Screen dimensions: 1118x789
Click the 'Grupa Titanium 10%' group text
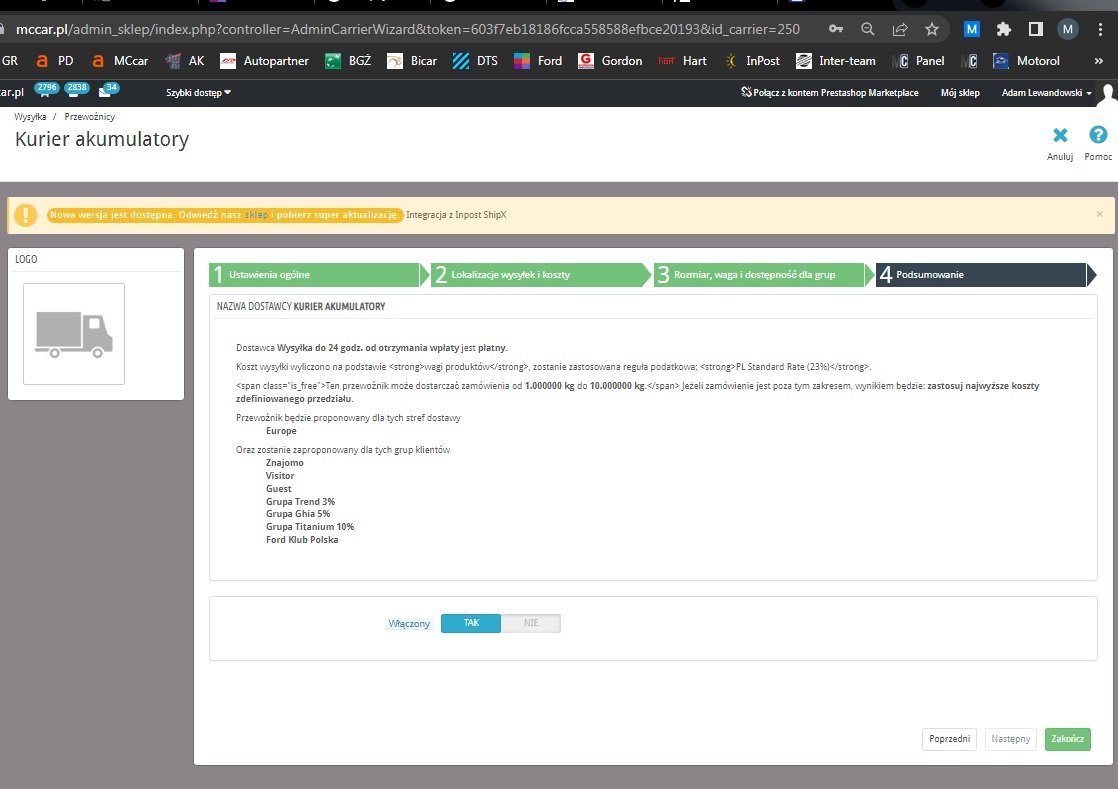310,527
